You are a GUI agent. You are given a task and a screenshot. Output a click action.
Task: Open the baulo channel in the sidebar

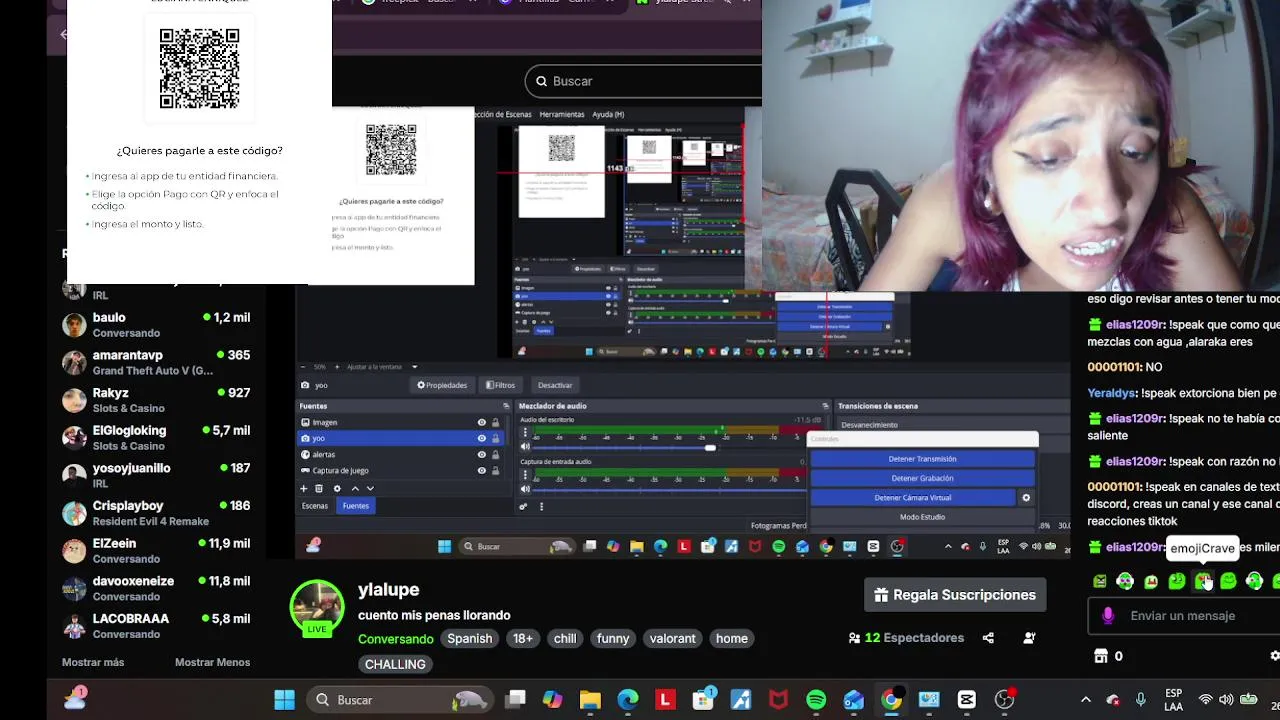(156, 324)
